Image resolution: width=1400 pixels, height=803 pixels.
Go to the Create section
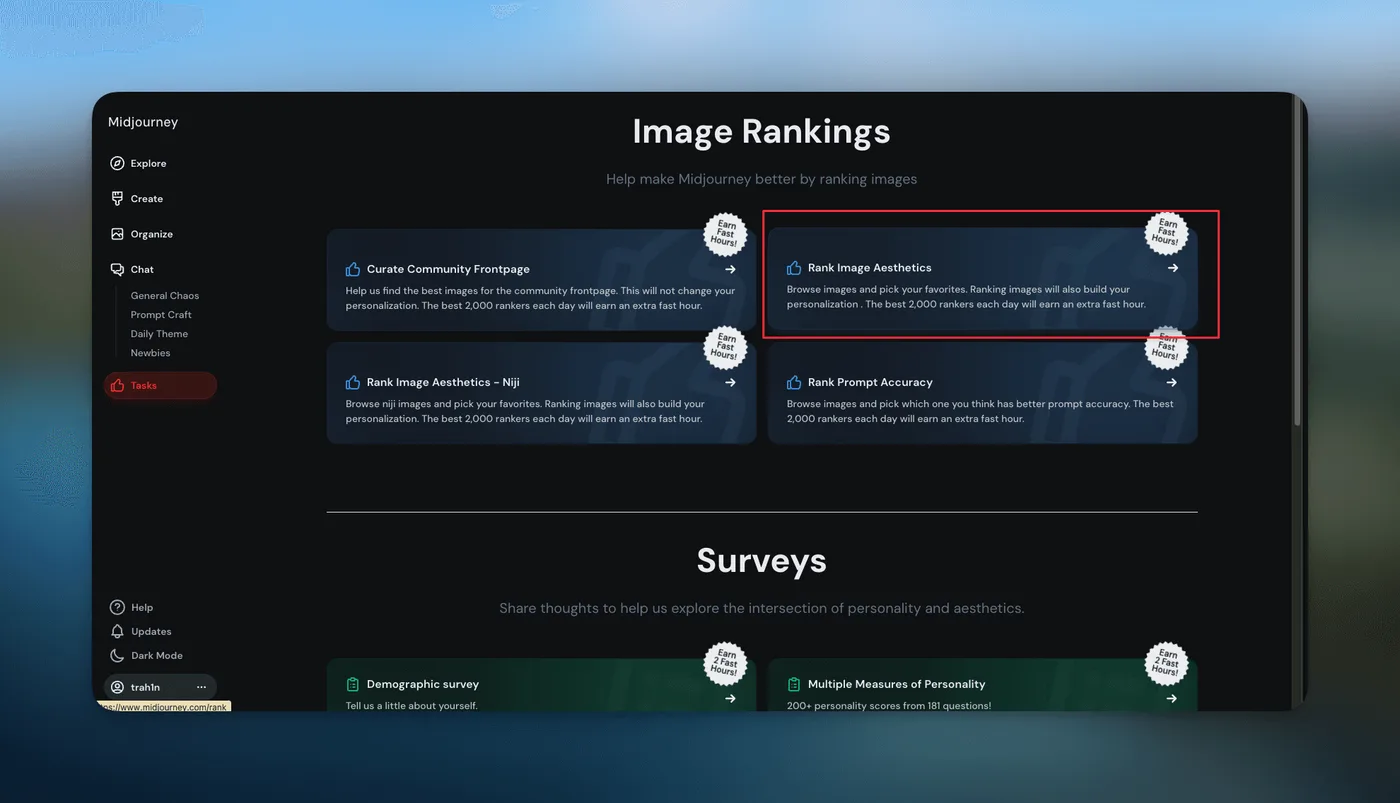[146, 198]
